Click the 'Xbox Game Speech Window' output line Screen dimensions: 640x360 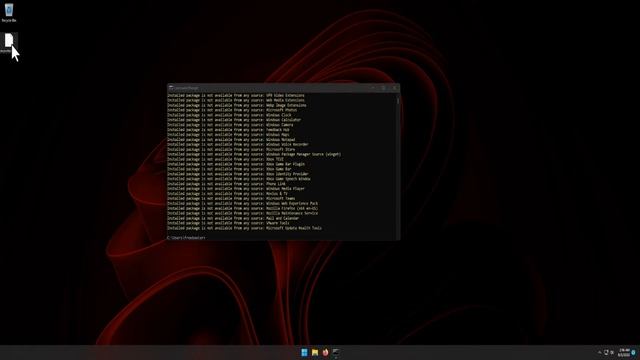[x=239, y=179]
